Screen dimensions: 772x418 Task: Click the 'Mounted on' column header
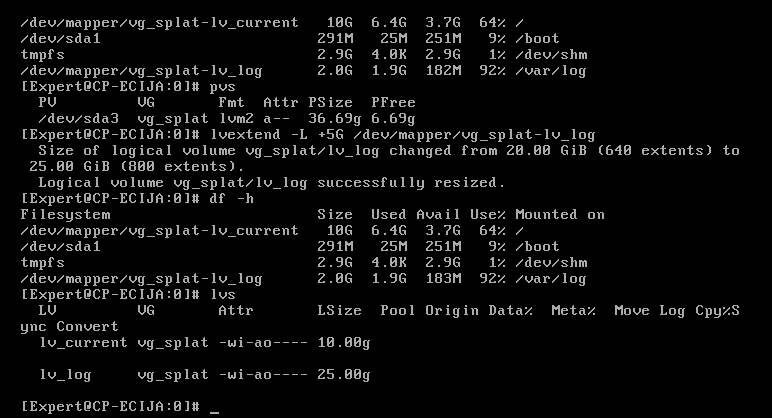tap(560, 215)
